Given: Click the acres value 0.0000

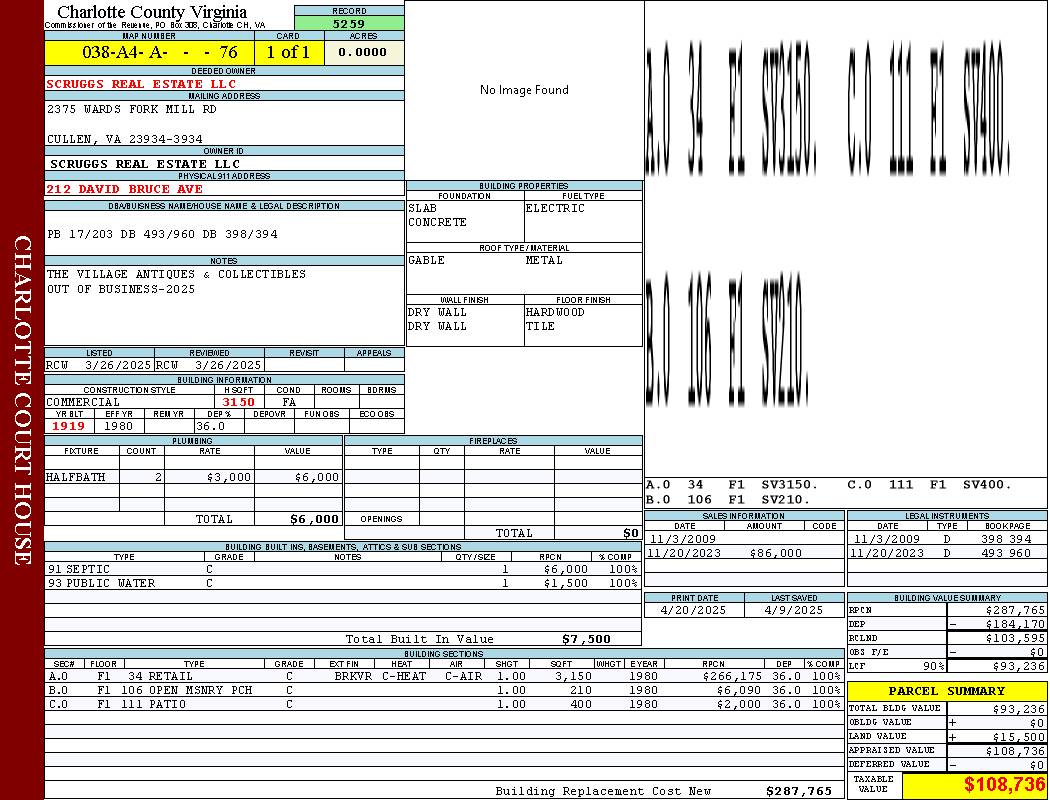Looking at the screenshot, I should [362, 52].
